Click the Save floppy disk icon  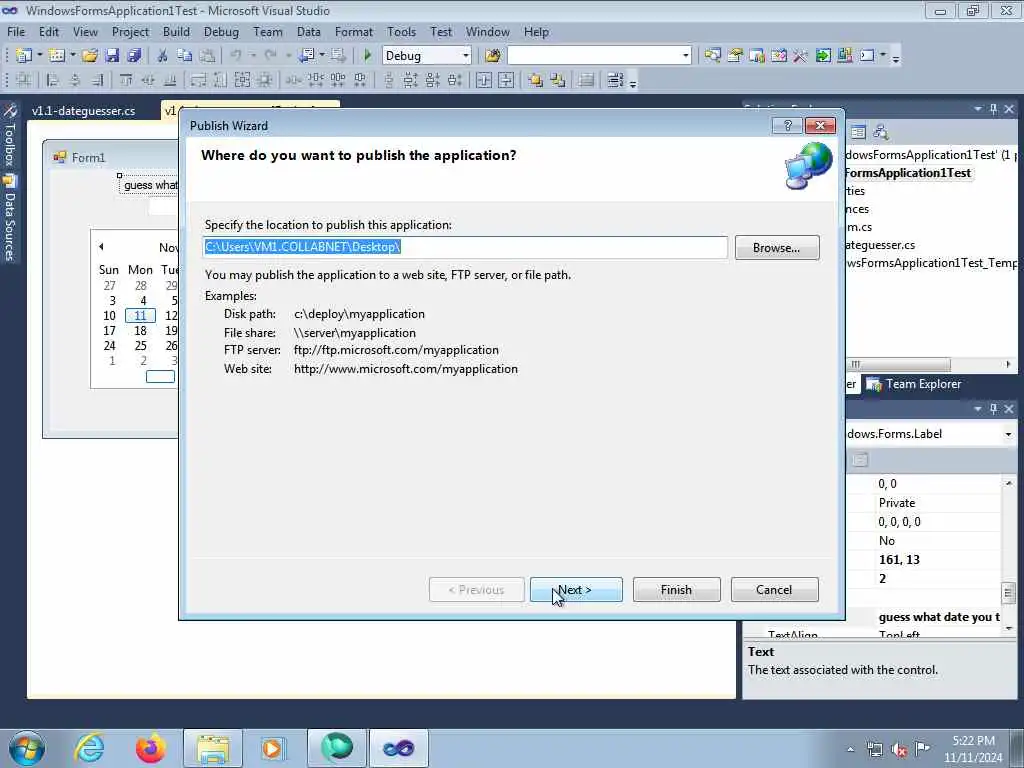112,56
